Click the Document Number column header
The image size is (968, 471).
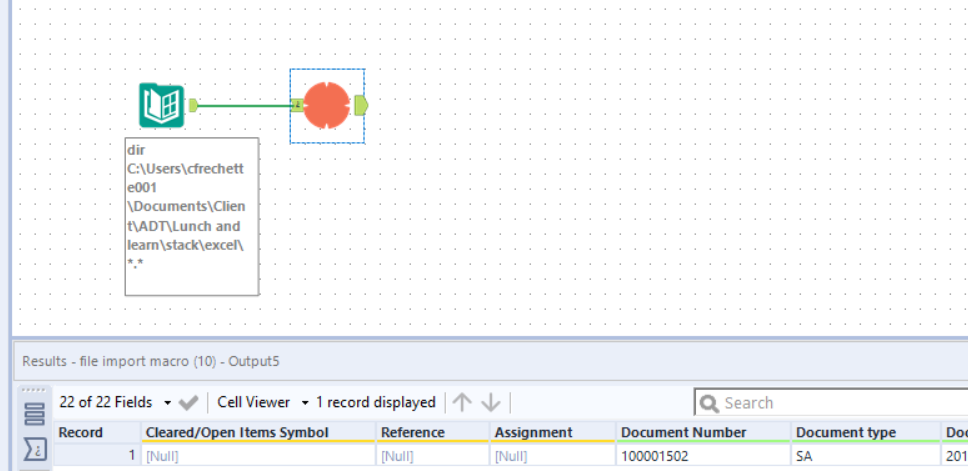(x=703, y=433)
